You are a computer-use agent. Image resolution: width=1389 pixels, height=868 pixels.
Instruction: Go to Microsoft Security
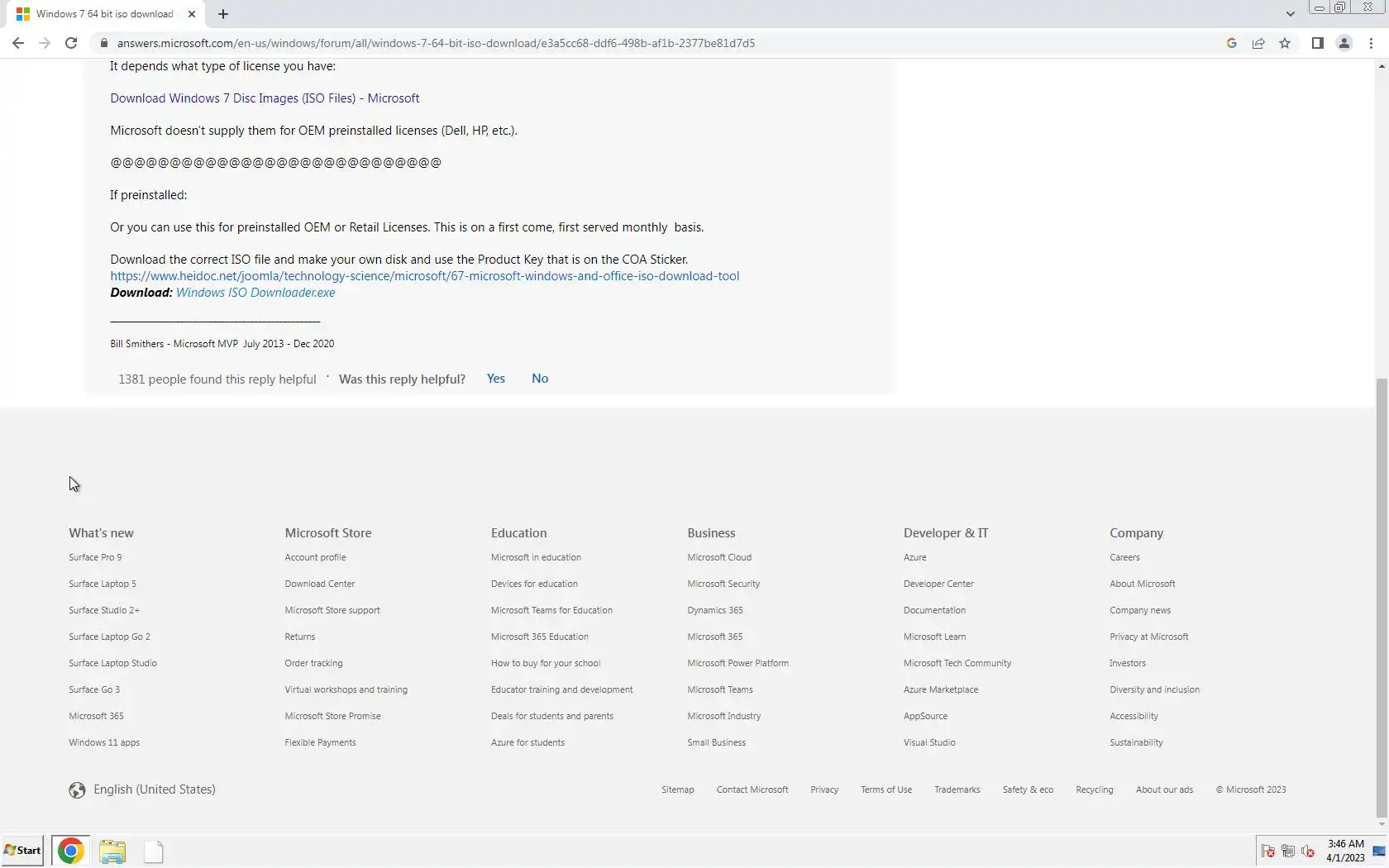click(x=723, y=584)
